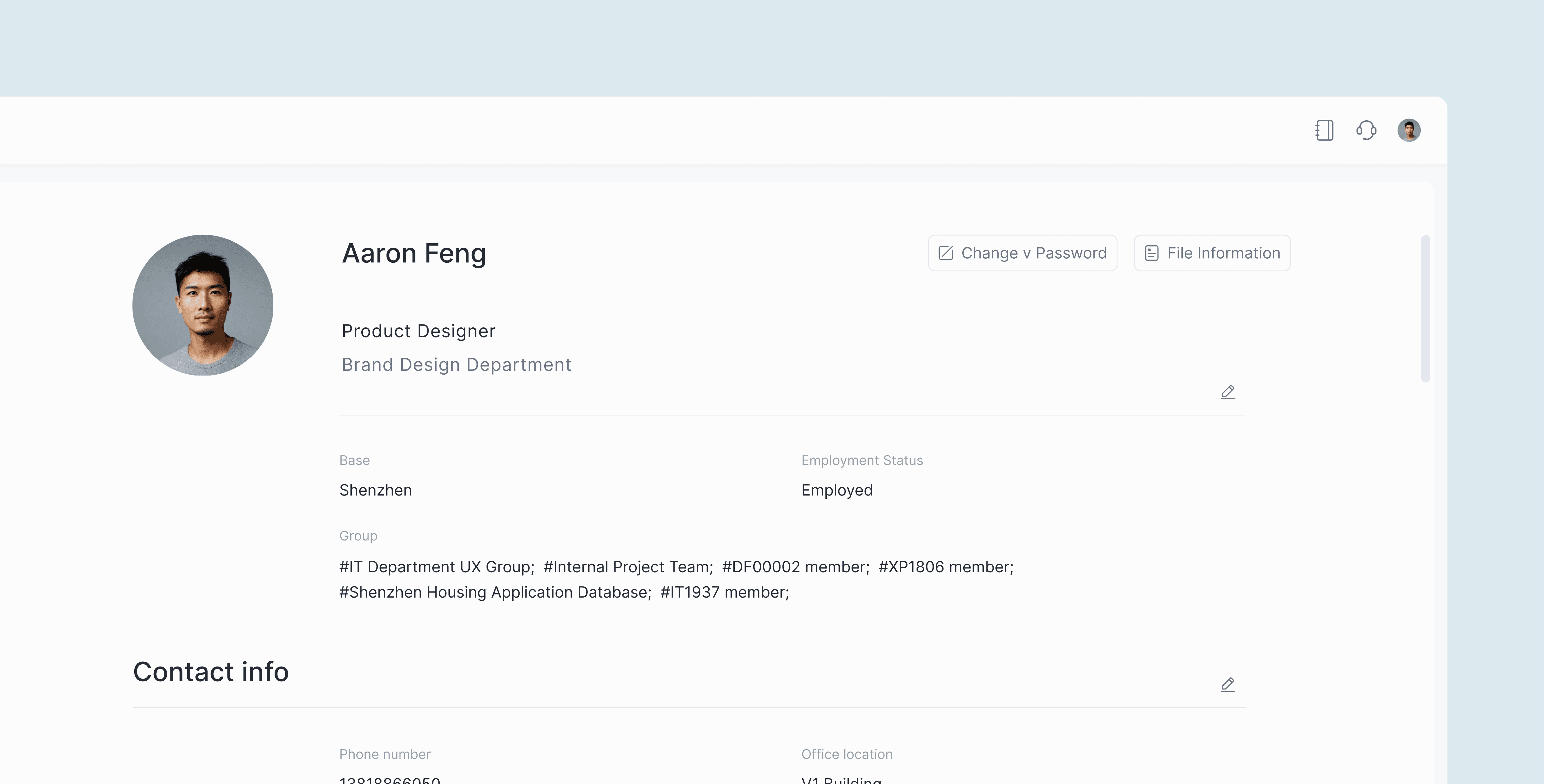Screen dimensions: 1544x784
Task: Click the Employed status value
Action: (x=837, y=490)
